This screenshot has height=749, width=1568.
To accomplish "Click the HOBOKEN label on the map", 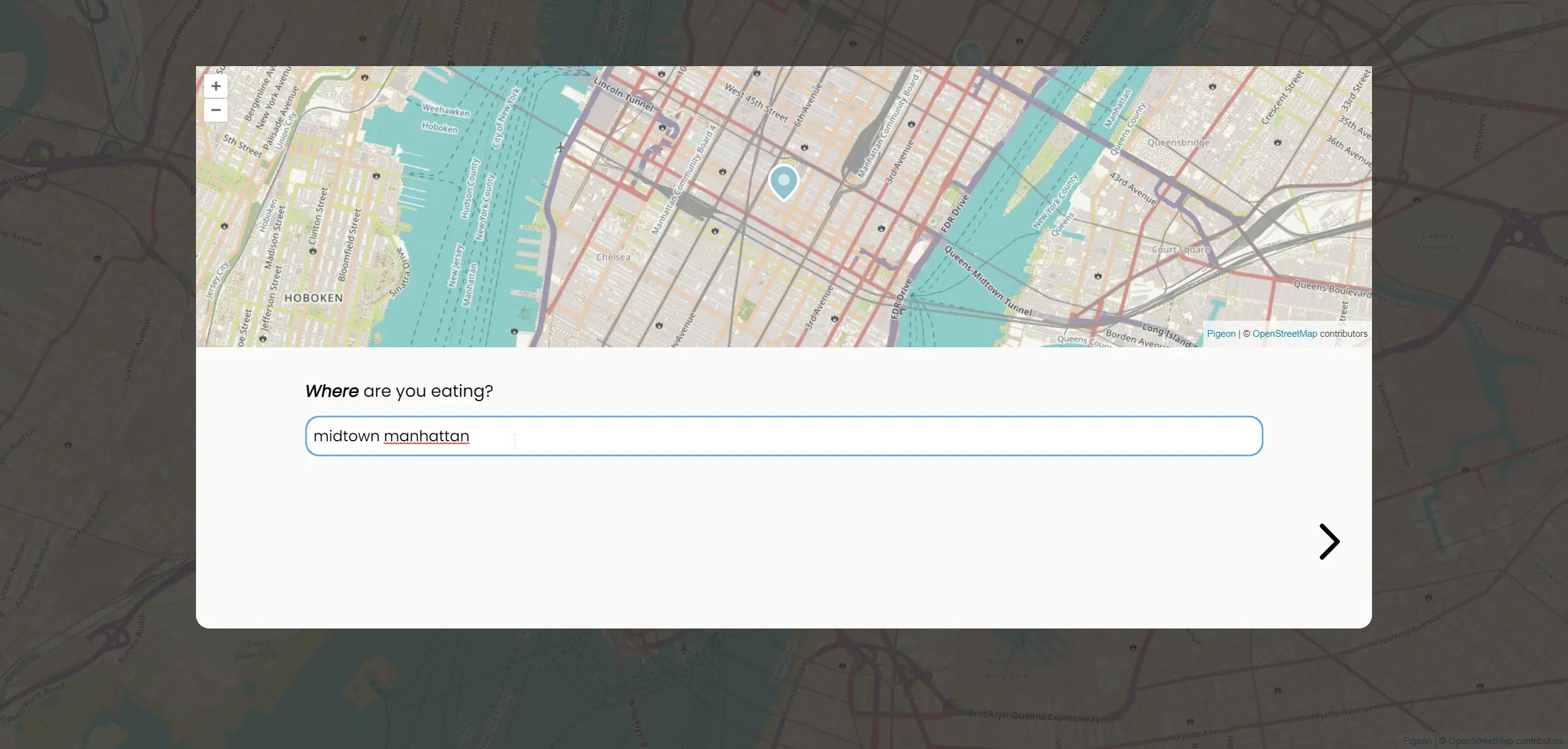I will [313, 298].
